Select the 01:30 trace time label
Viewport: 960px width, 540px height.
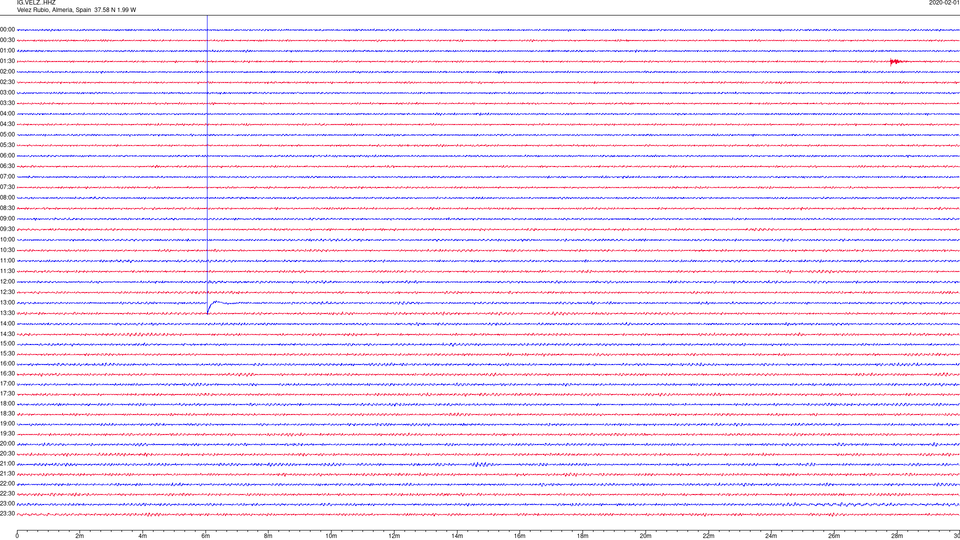[x=7, y=61]
